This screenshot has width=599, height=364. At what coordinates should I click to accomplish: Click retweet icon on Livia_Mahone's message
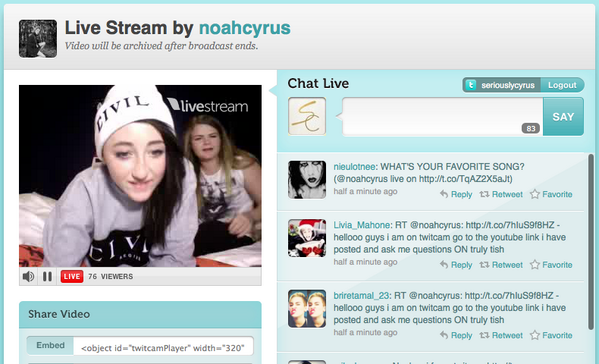tap(484, 265)
